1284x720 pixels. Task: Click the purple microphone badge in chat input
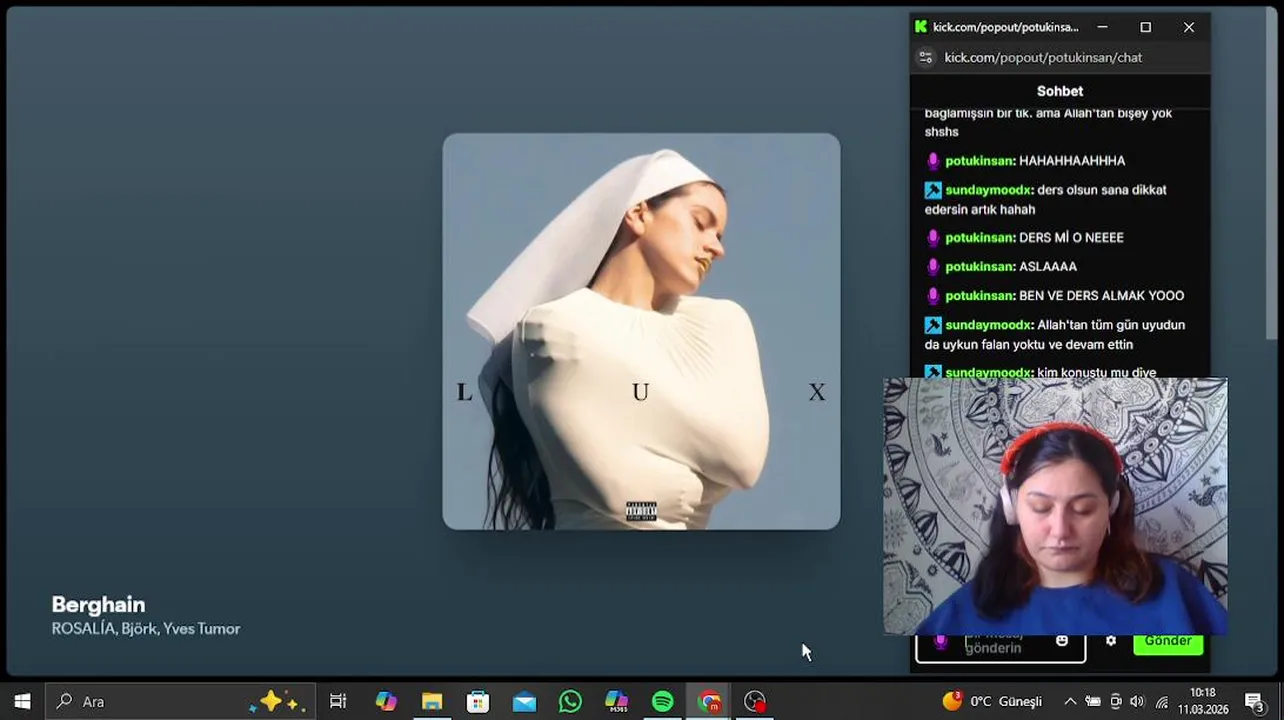coord(939,642)
